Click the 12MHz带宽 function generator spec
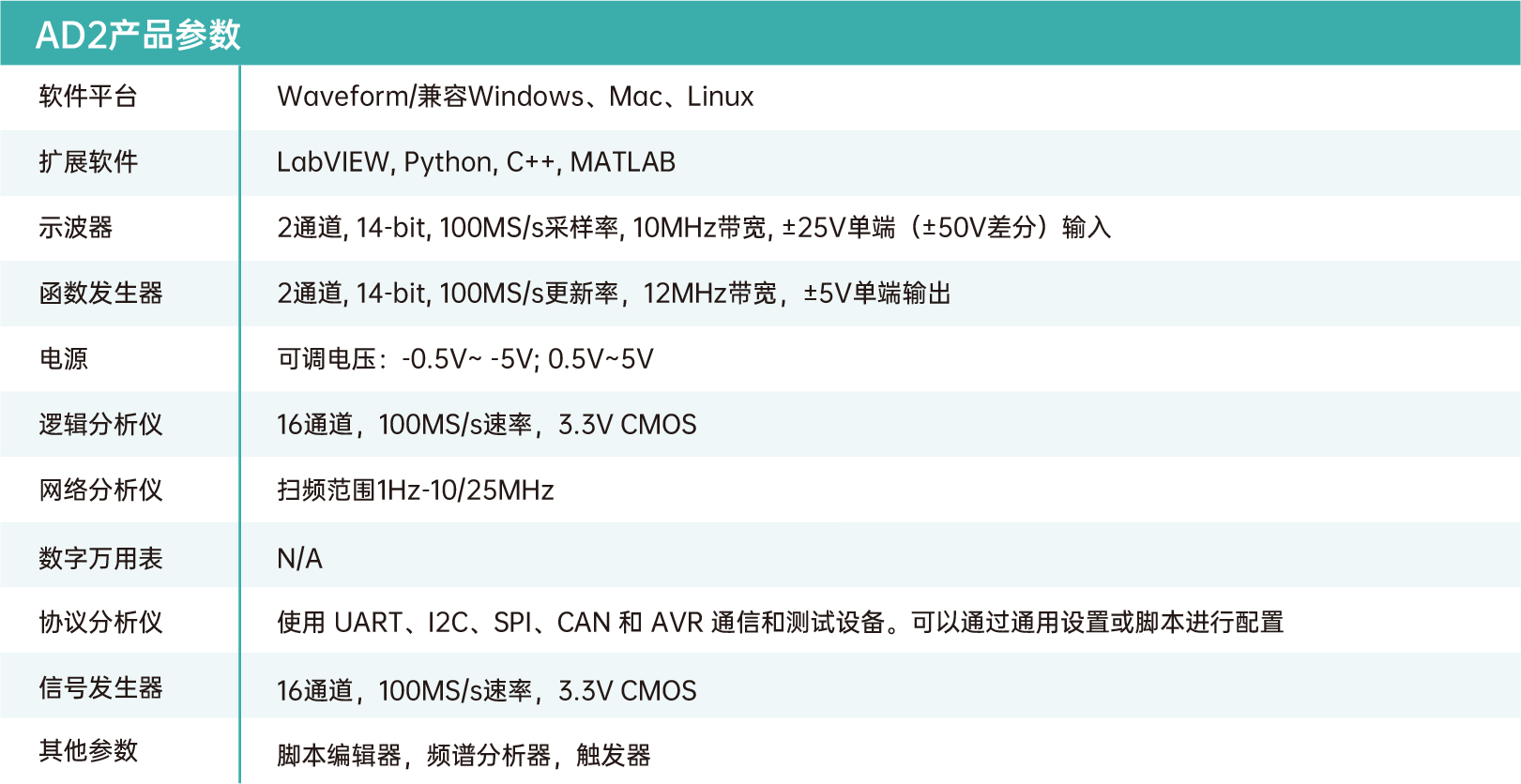Image resolution: width=1521 pixels, height=784 pixels. click(x=710, y=294)
